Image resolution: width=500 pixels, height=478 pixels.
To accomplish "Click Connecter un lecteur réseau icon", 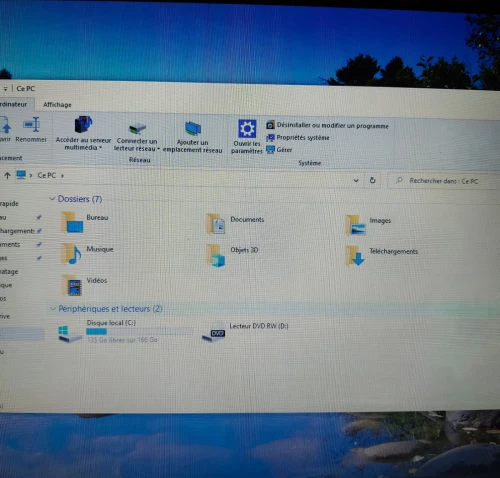I will (x=137, y=128).
